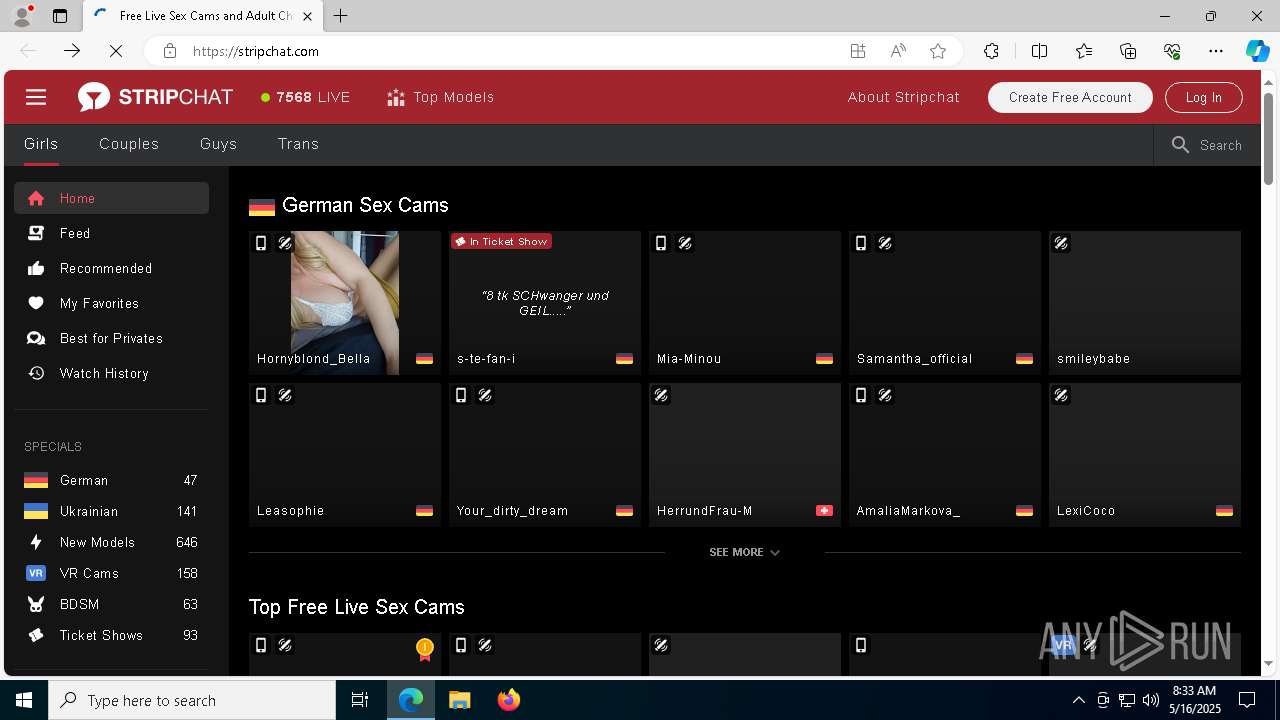Switch to the Couples tab
The width and height of the screenshot is (1280, 720).
pos(129,144)
